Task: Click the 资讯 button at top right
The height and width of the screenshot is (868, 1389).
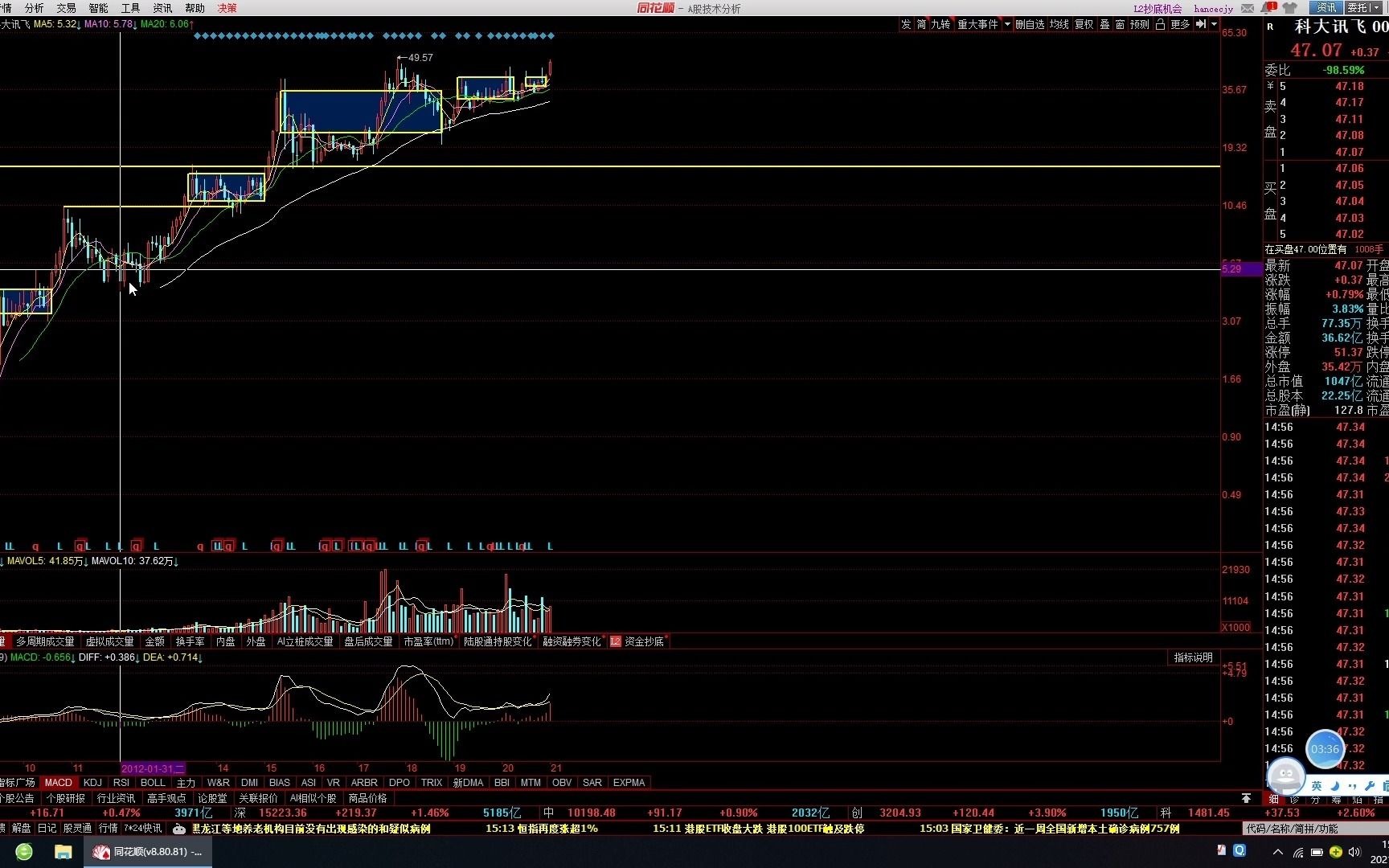Action: click(x=1326, y=8)
